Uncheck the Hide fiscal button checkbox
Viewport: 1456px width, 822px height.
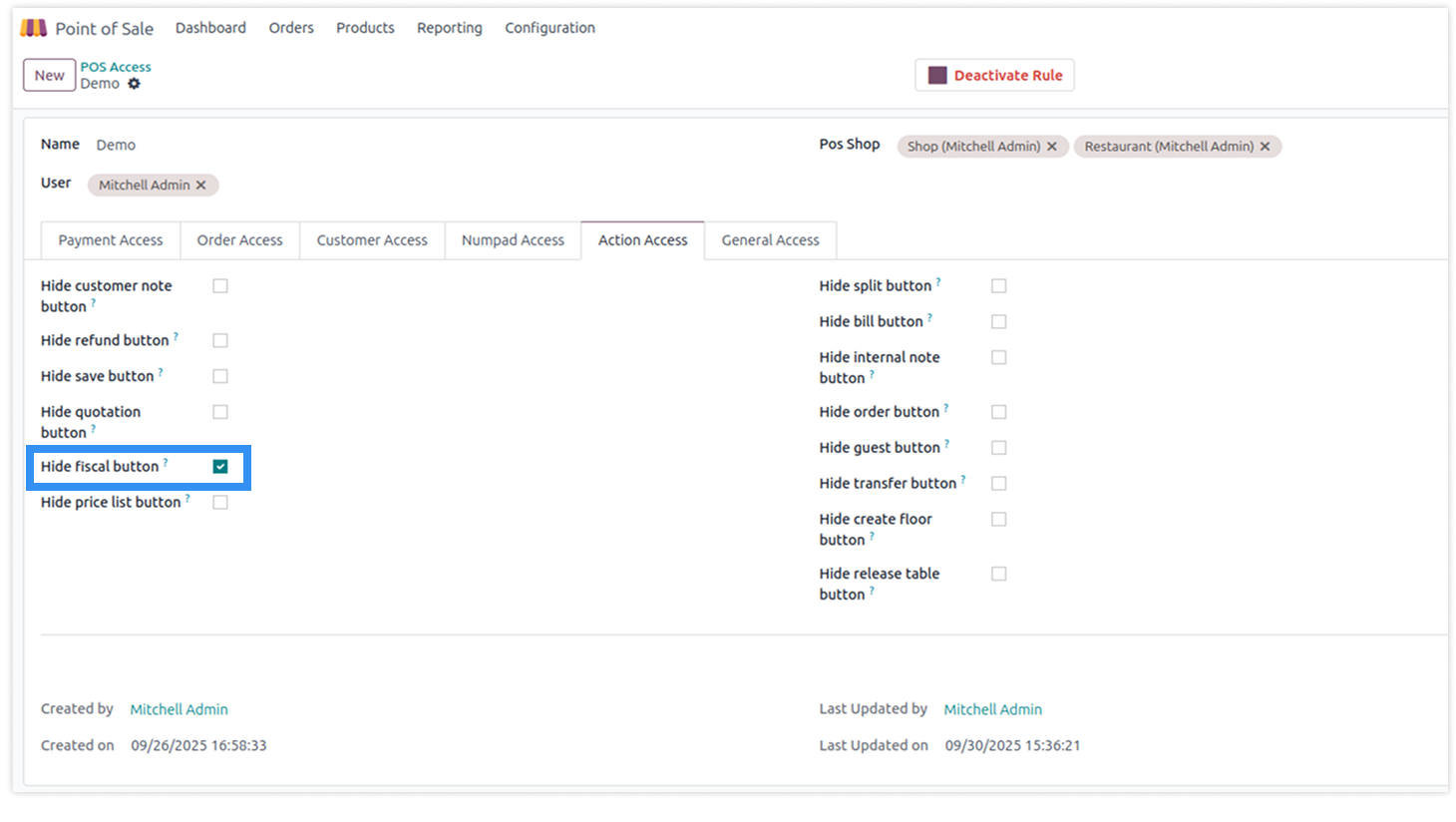point(220,467)
